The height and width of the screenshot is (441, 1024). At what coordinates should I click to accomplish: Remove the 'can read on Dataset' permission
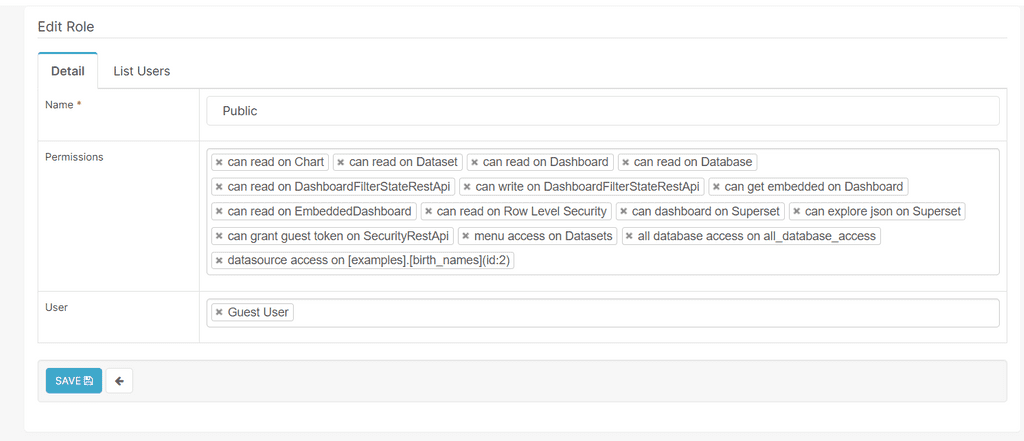tap(341, 162)
